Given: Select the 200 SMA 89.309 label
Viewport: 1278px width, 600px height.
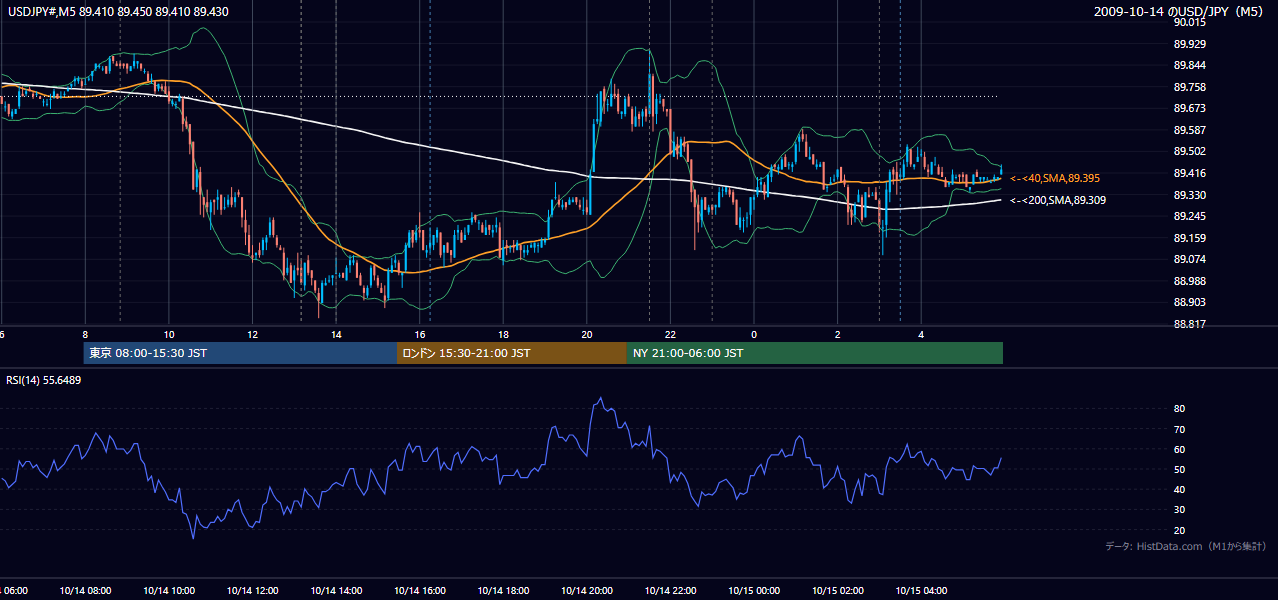Looking at the screenshot, I should 1057,200.
